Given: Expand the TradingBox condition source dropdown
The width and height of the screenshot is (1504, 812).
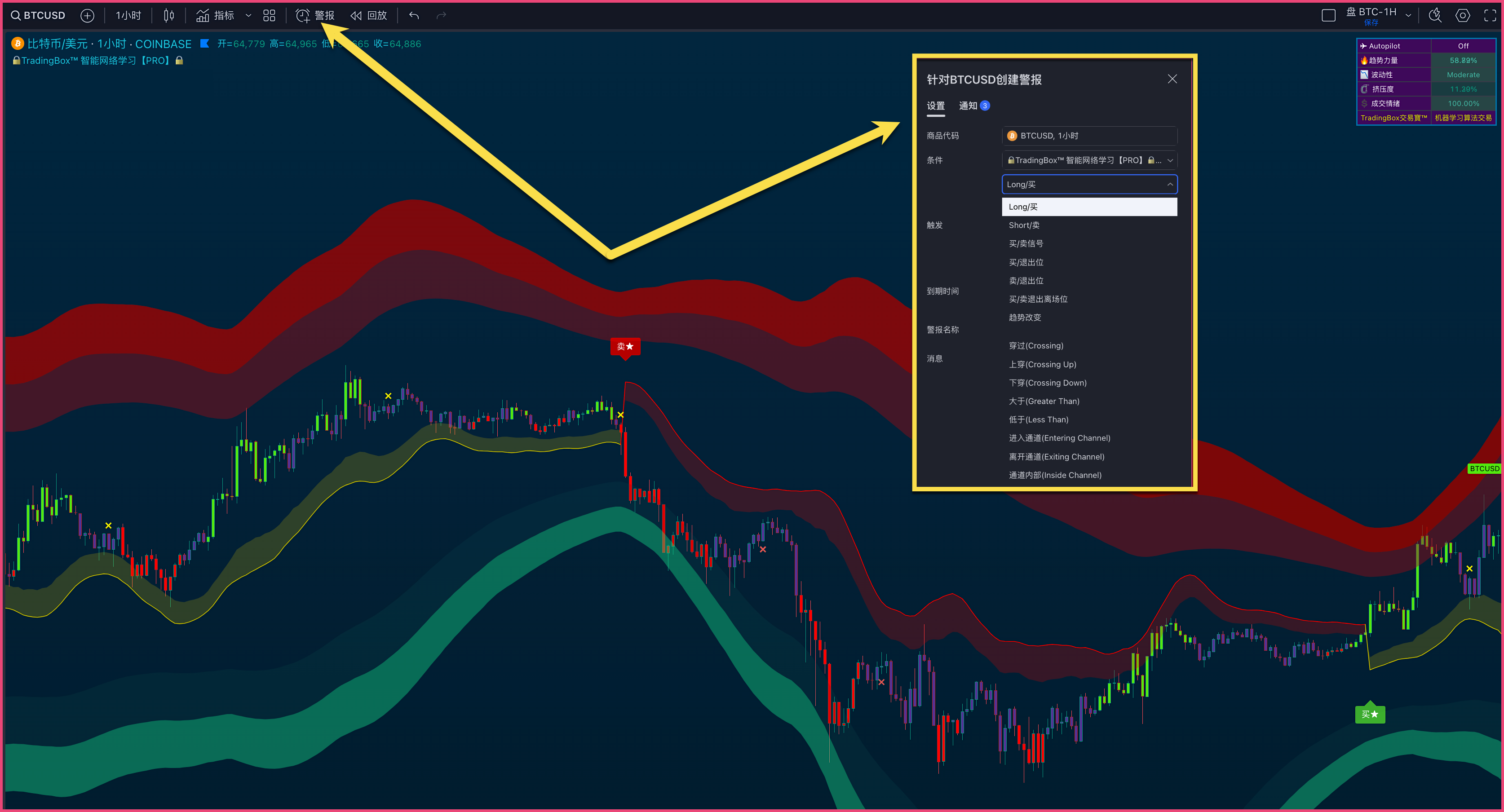Looking at the screenshot, I should tap(1169, 160).
